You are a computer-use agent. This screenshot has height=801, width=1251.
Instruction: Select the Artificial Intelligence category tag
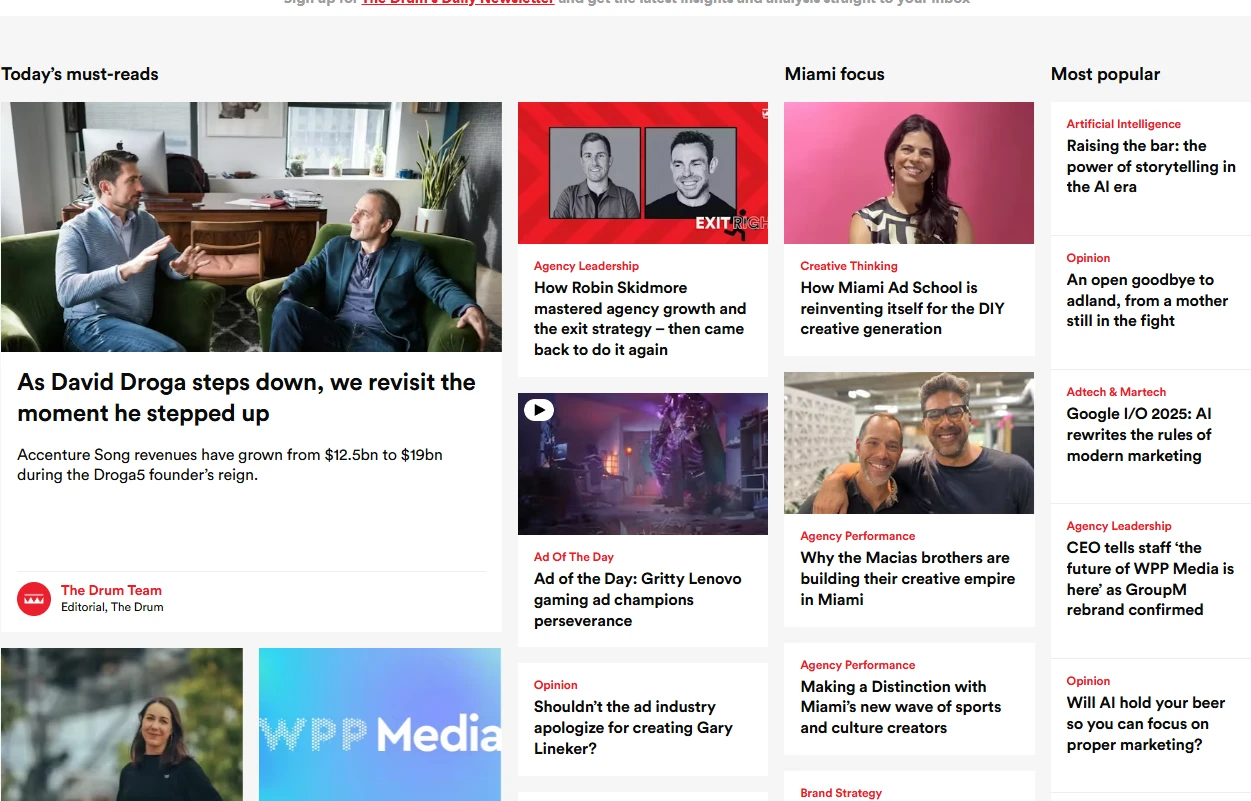[1123, 124]
